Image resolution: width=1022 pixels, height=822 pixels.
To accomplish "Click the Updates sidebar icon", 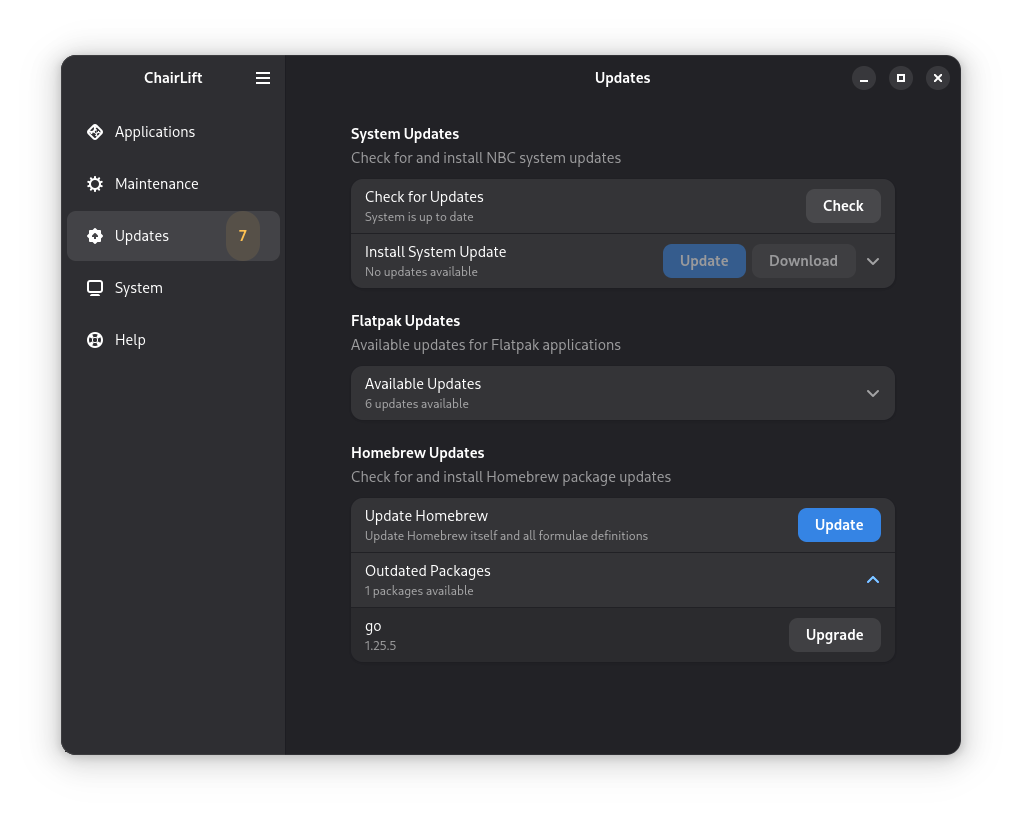I will tap(95, 236).
